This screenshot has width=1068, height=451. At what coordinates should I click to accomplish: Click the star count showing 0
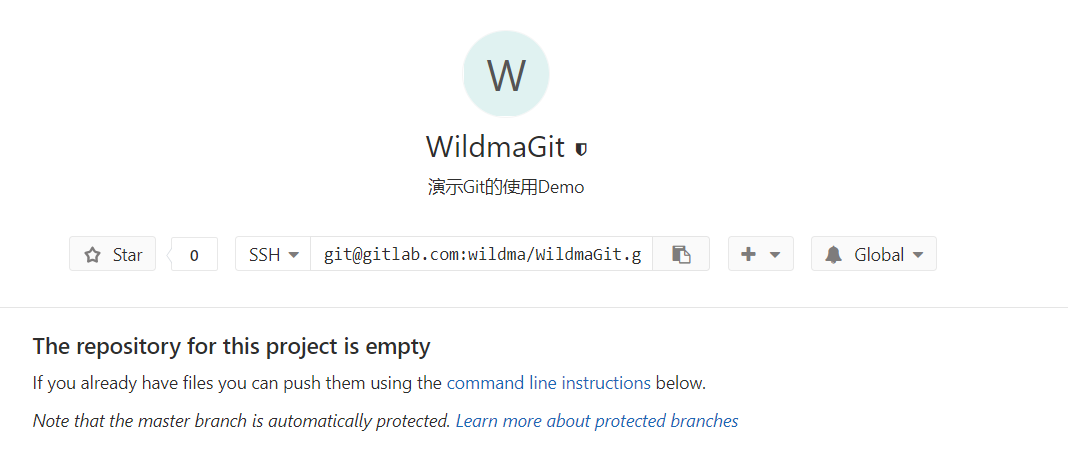click(194, 255)
